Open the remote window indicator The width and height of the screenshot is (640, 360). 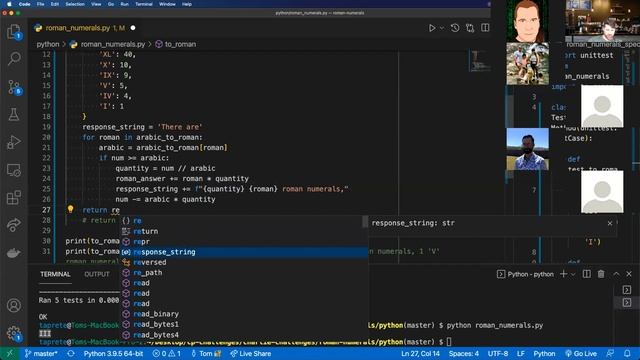[x=9, y=353]
